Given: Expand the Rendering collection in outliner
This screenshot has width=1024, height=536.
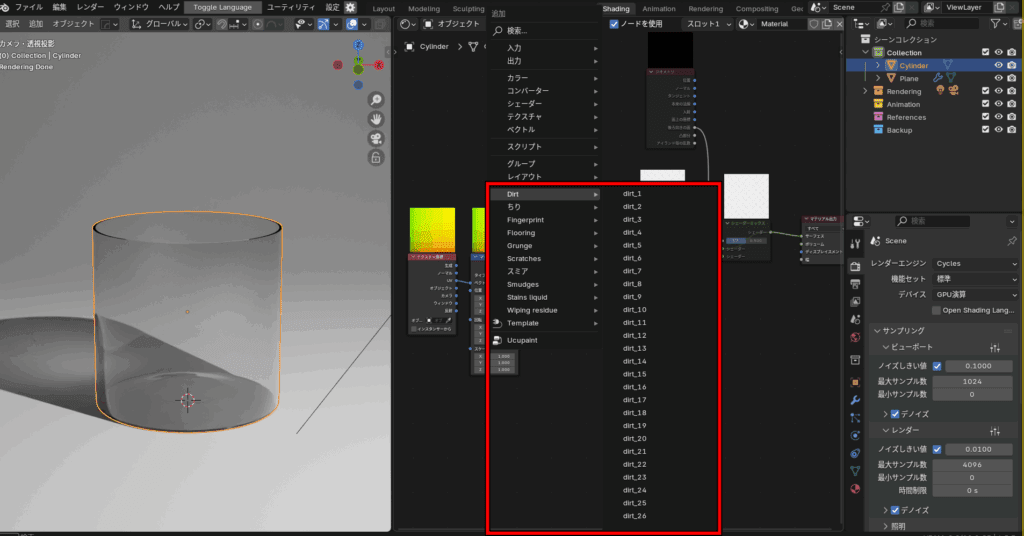Looking at the screenshot, I should (x=864, y=91).
